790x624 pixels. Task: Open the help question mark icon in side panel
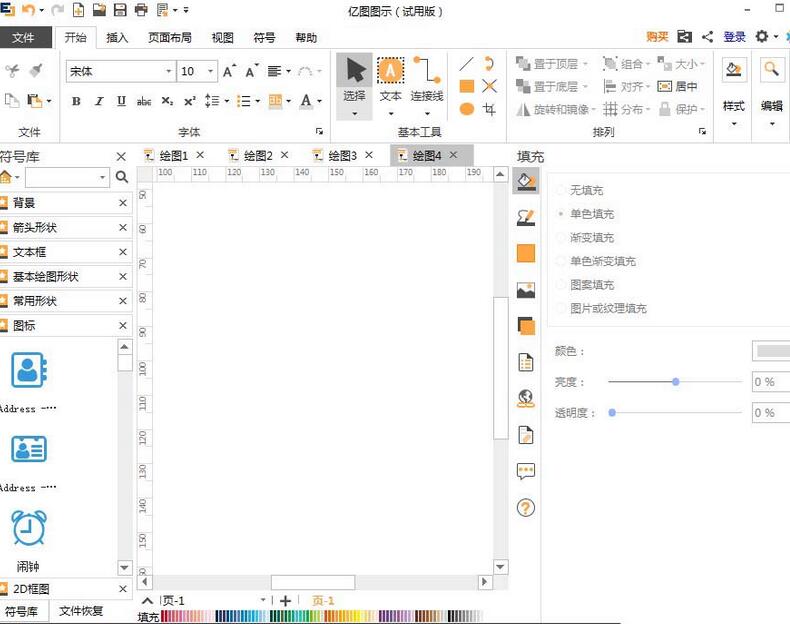tap(526, 508)
